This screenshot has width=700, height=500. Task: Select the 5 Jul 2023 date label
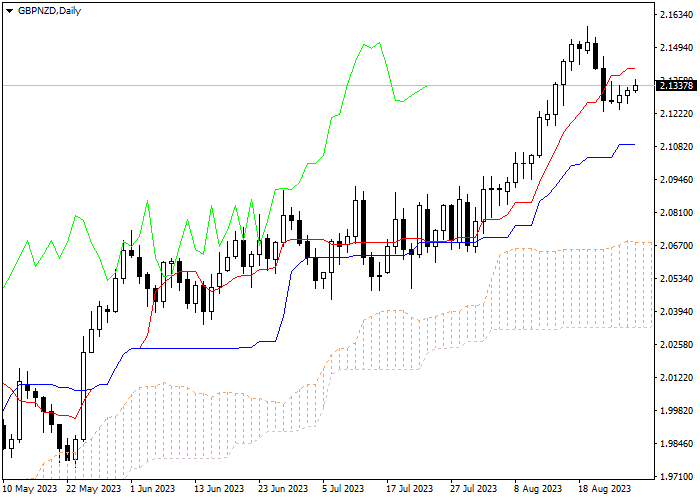click(343, 489)
